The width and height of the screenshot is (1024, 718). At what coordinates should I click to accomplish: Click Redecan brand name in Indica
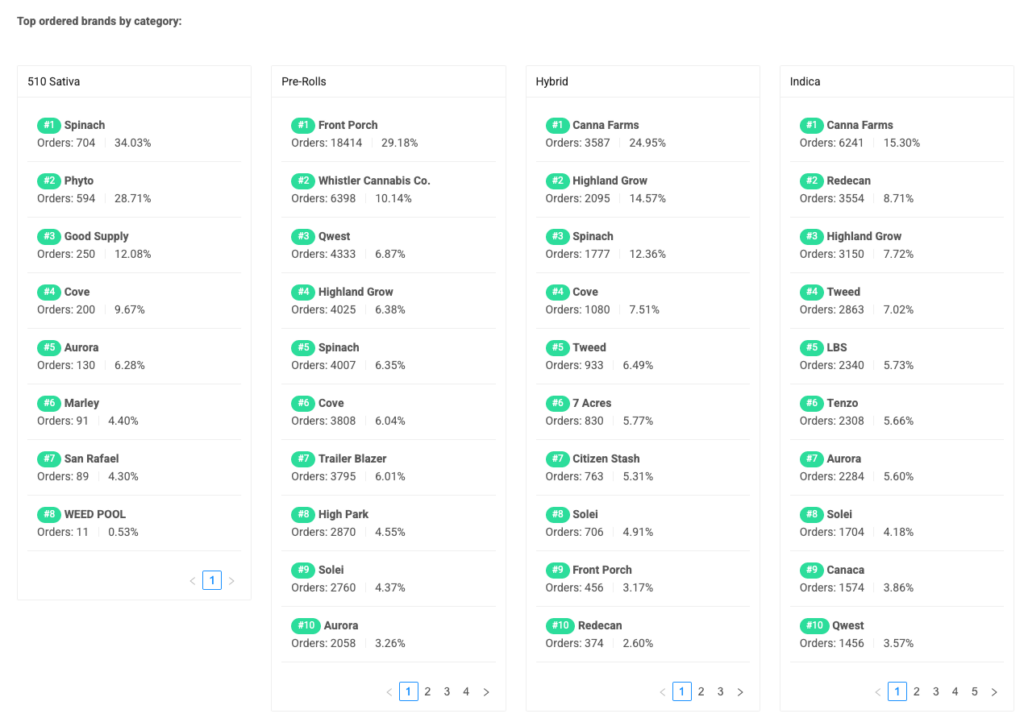(848, 180)
